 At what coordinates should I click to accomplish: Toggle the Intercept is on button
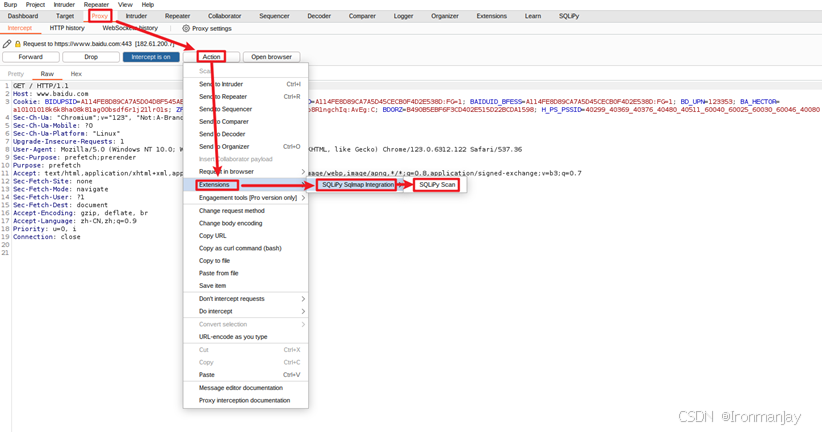[x=151, y=57]
